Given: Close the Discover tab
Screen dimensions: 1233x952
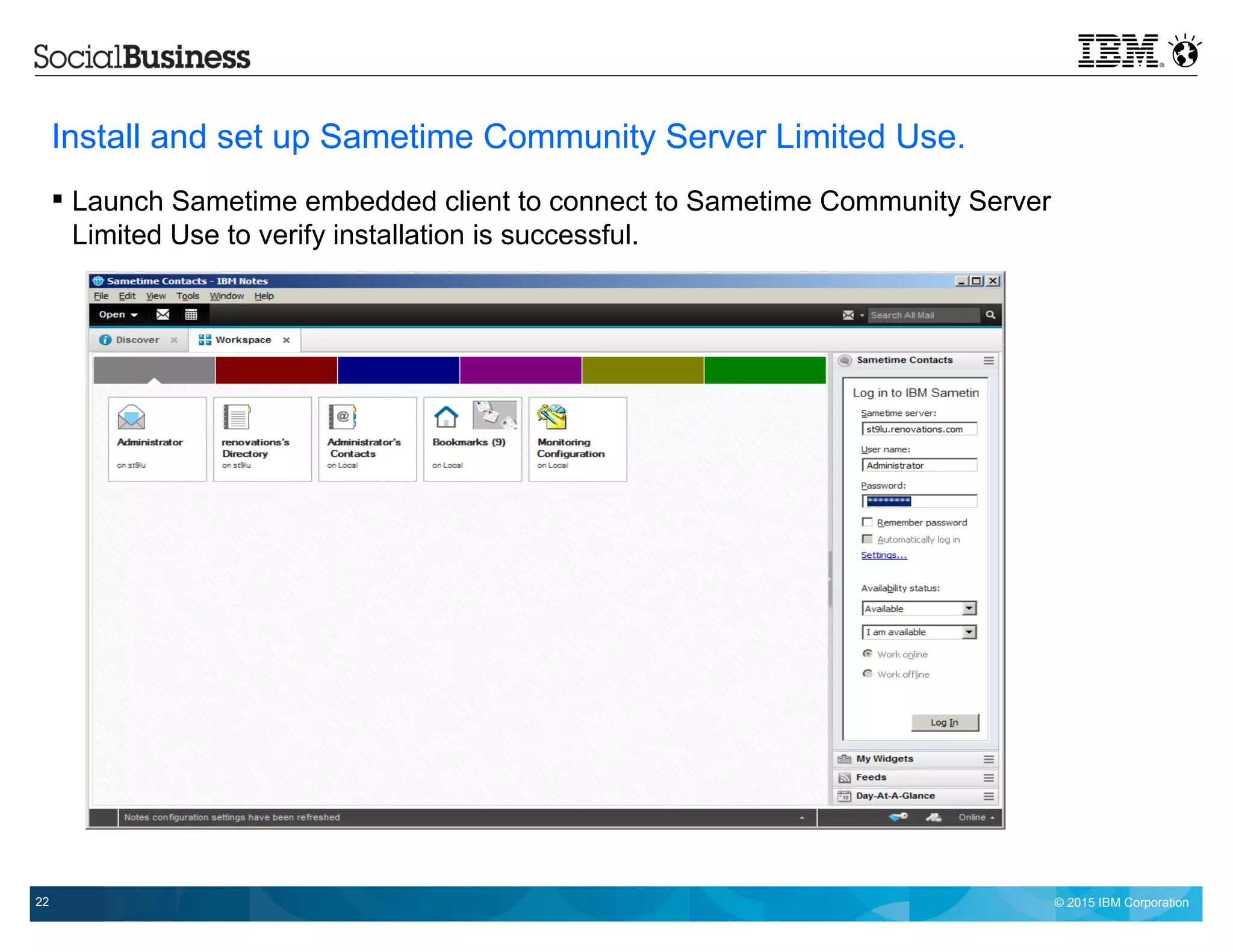Looking at the screenshot, I should (x=174, y=340).
